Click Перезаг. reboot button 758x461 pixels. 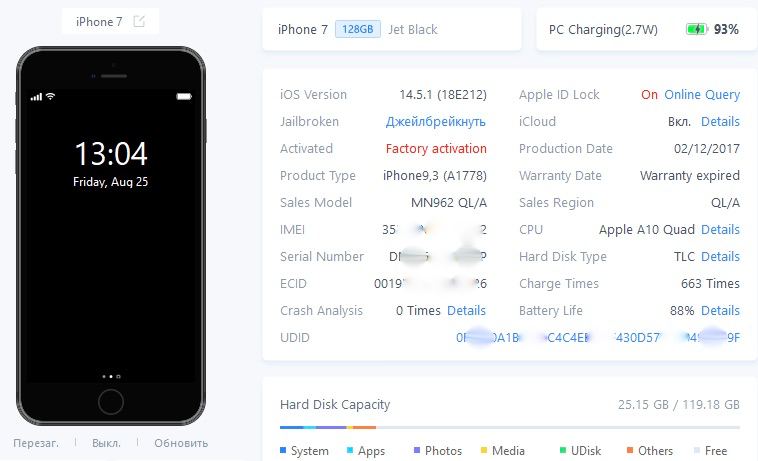[x=36, y=443]
